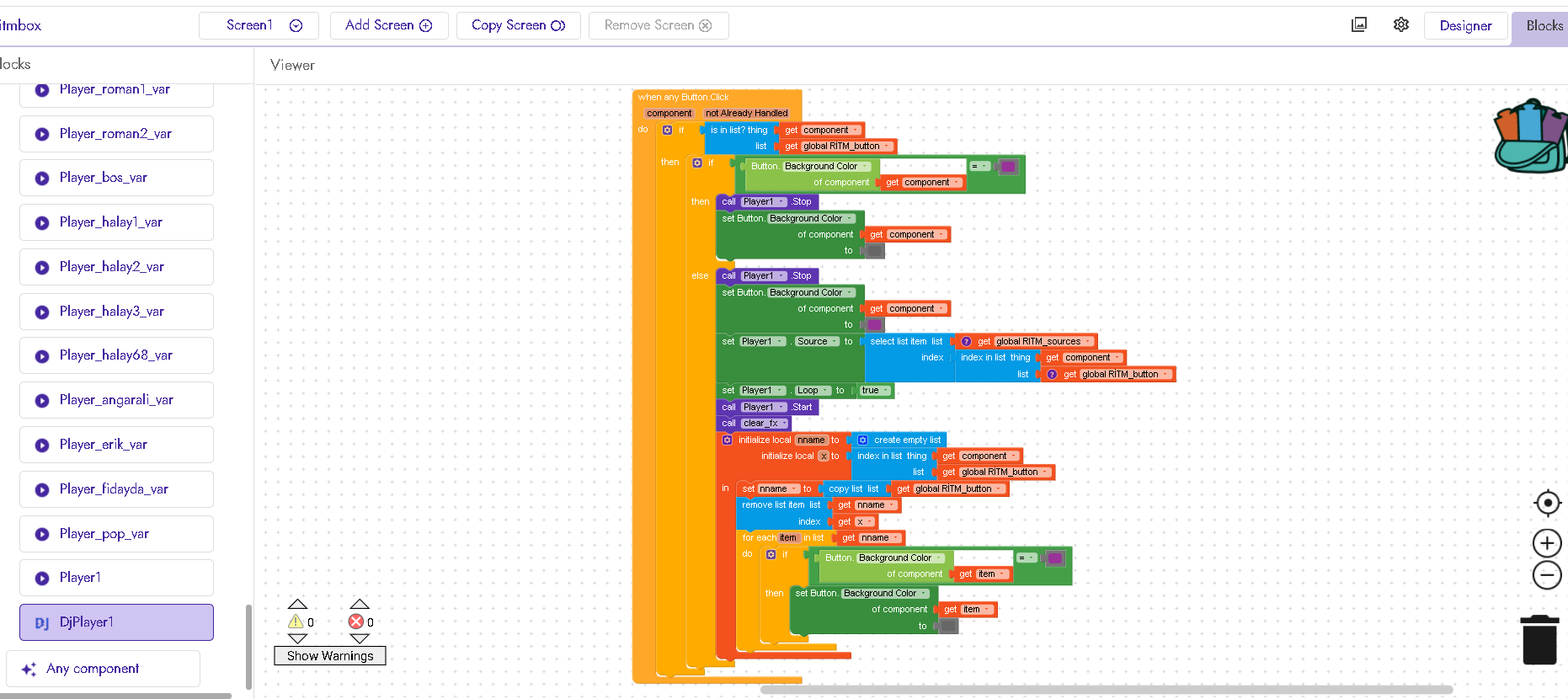The height and width of the screenshot is (699, 1568).
Task: Switch to the Blocks view
Action: coord(1544,26)
